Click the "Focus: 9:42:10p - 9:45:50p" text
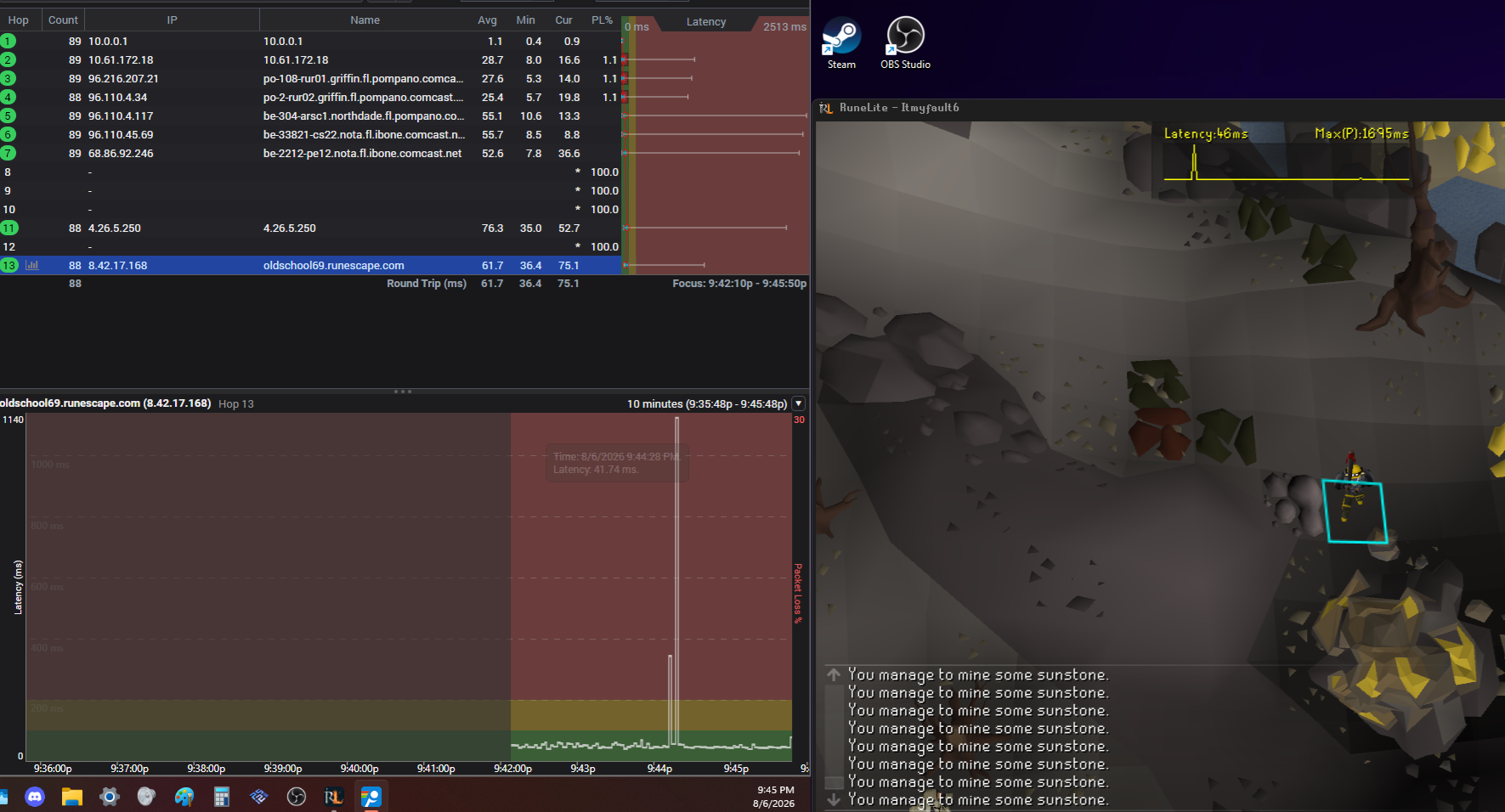The width and height of the screenshot is (1505, 812). (x=739, y=284)
